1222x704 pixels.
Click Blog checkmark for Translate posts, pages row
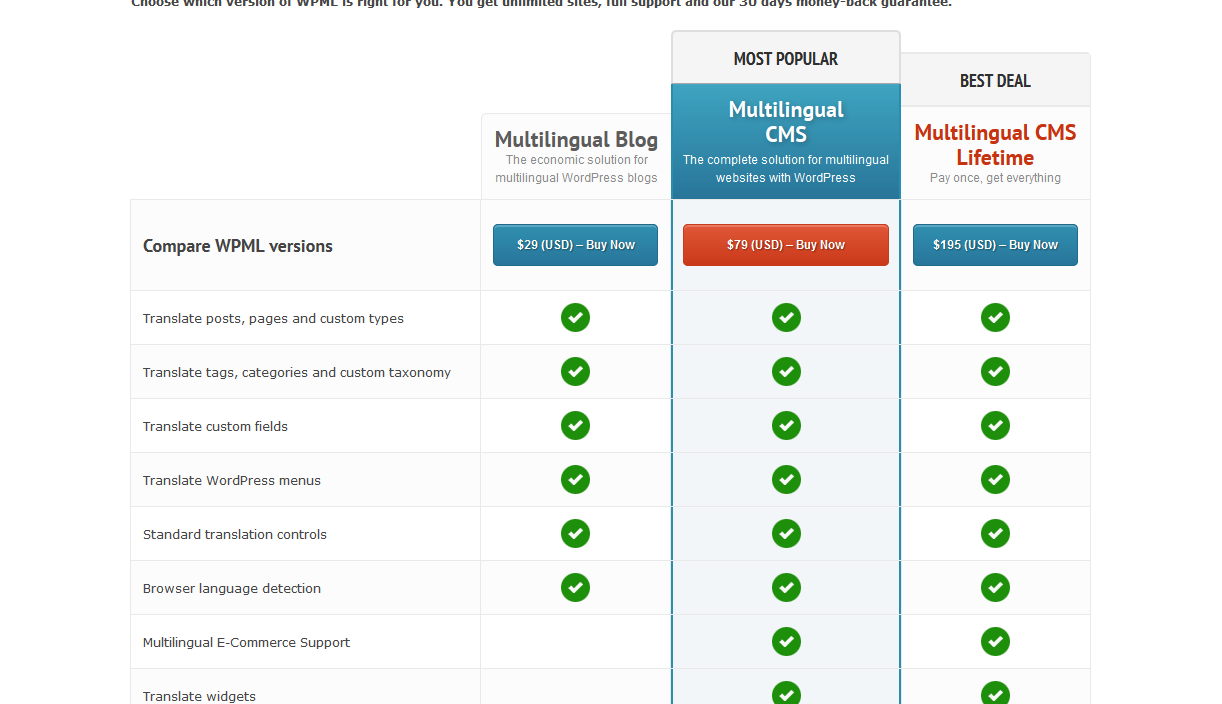[575, 318]
